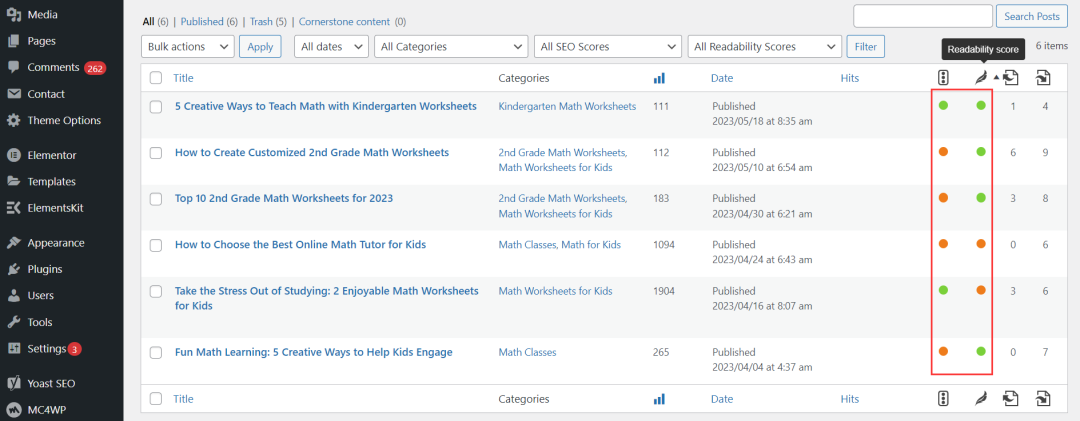Open Theme Options in the sidebar
The image size is (1080, 421).
(x=64, y=120)
